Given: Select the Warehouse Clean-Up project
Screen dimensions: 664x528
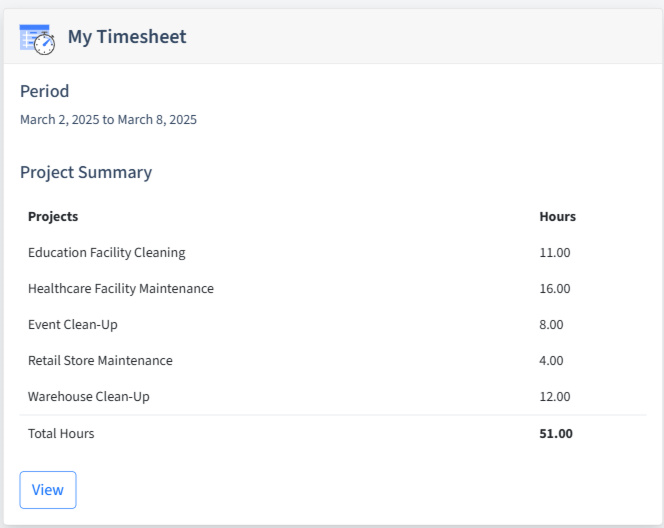Looking at the screenshot, I should (x=89, y=397).
